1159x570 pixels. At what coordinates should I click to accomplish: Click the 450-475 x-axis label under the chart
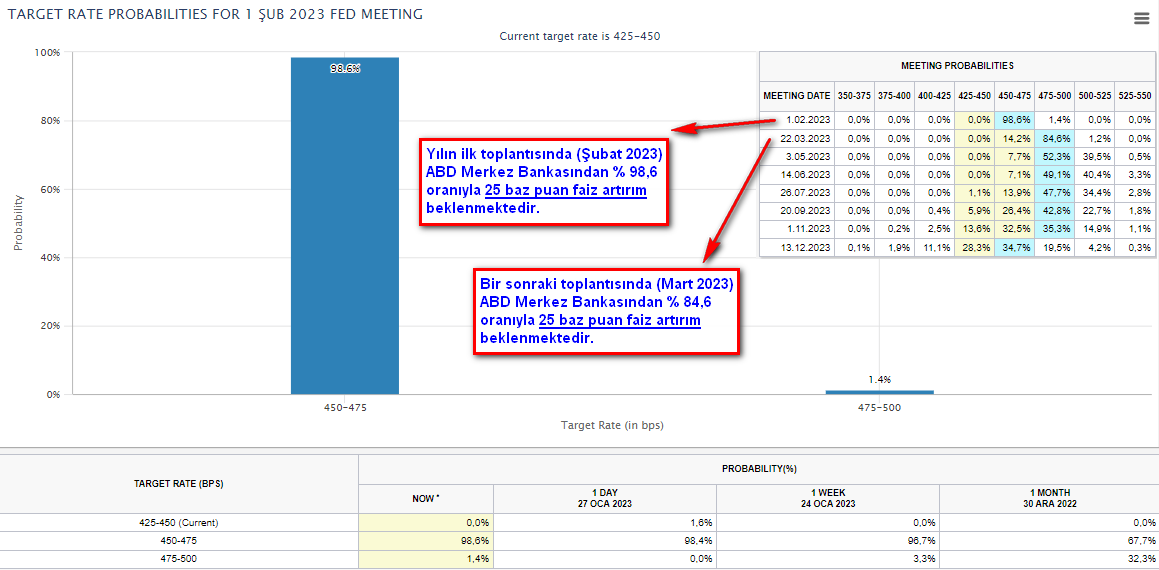(344, 407)
